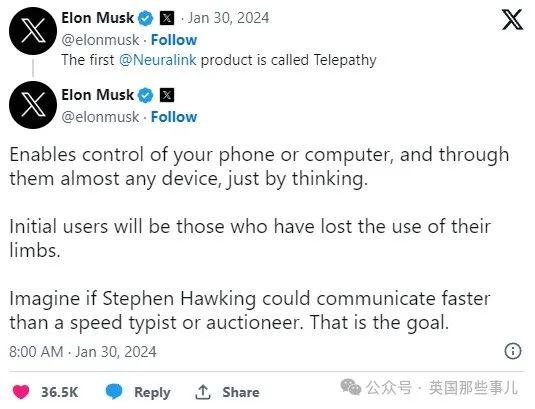
Task: Click the Share button label
Action: click(x=241, y=392)
